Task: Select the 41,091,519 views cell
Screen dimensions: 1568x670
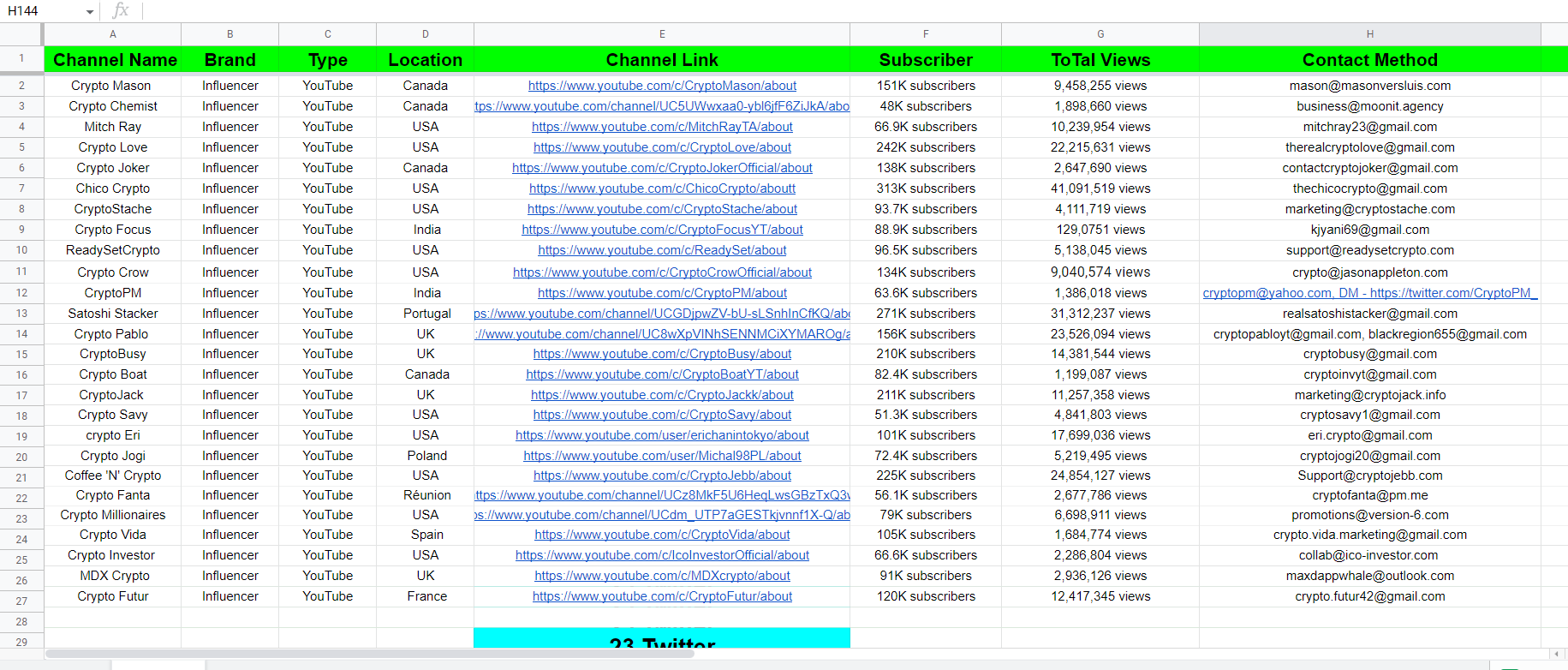Action: [x=1100, y=188]
